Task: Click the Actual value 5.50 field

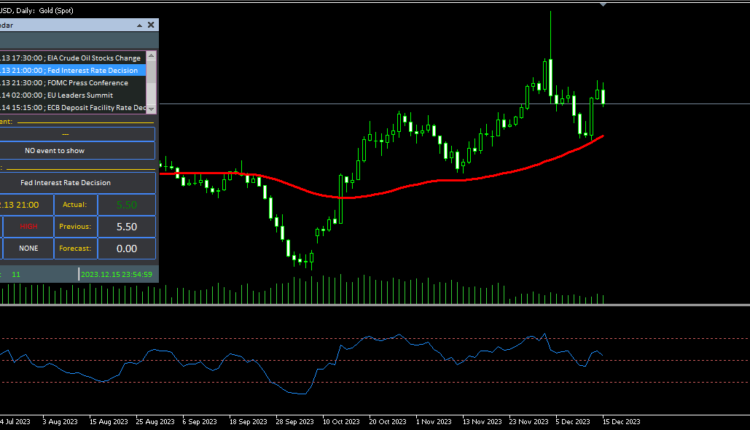Action: tap(126, 204)
